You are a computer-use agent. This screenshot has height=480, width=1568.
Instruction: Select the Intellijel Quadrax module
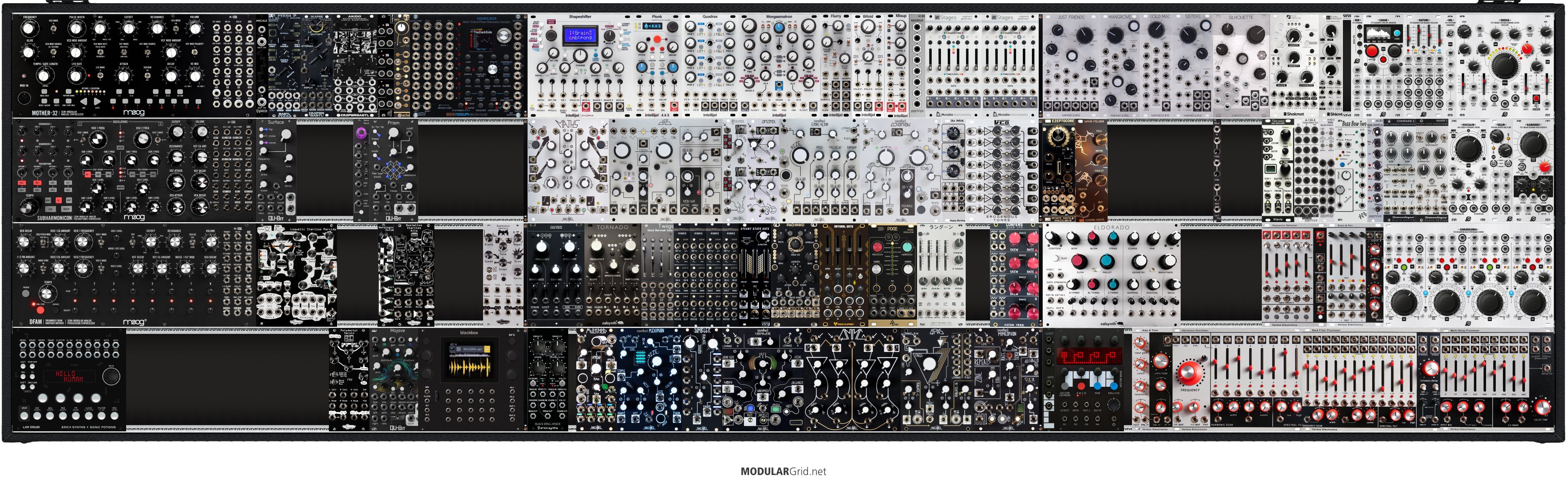pyautogui.click(x=710, y=65)
